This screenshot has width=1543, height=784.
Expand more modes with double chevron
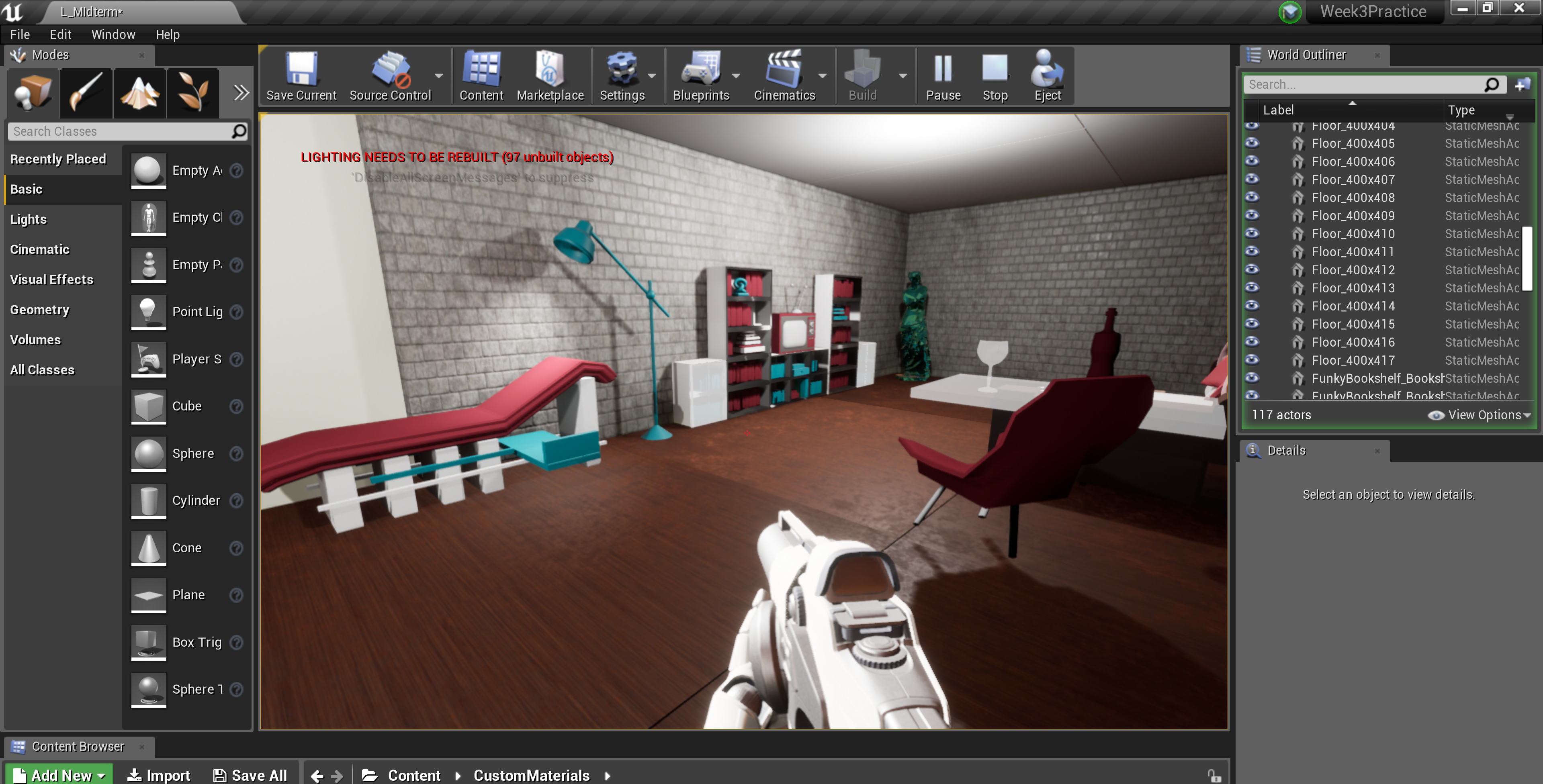tap(241, 93)
